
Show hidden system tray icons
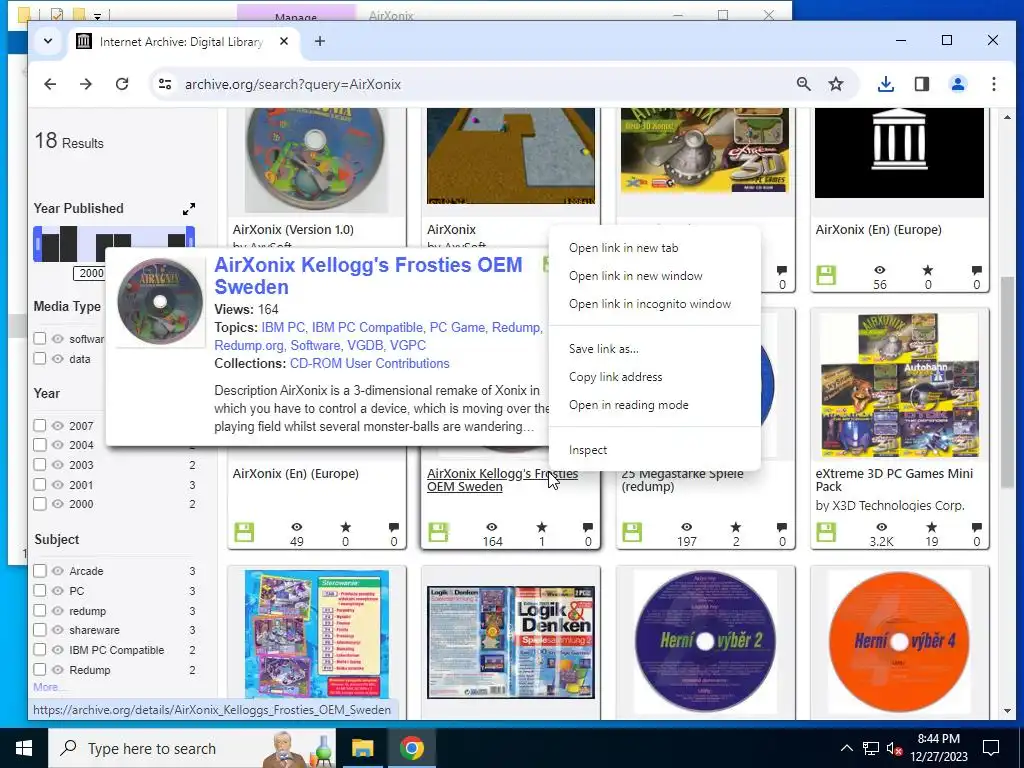pyautogui.click(x=846, y=748)
